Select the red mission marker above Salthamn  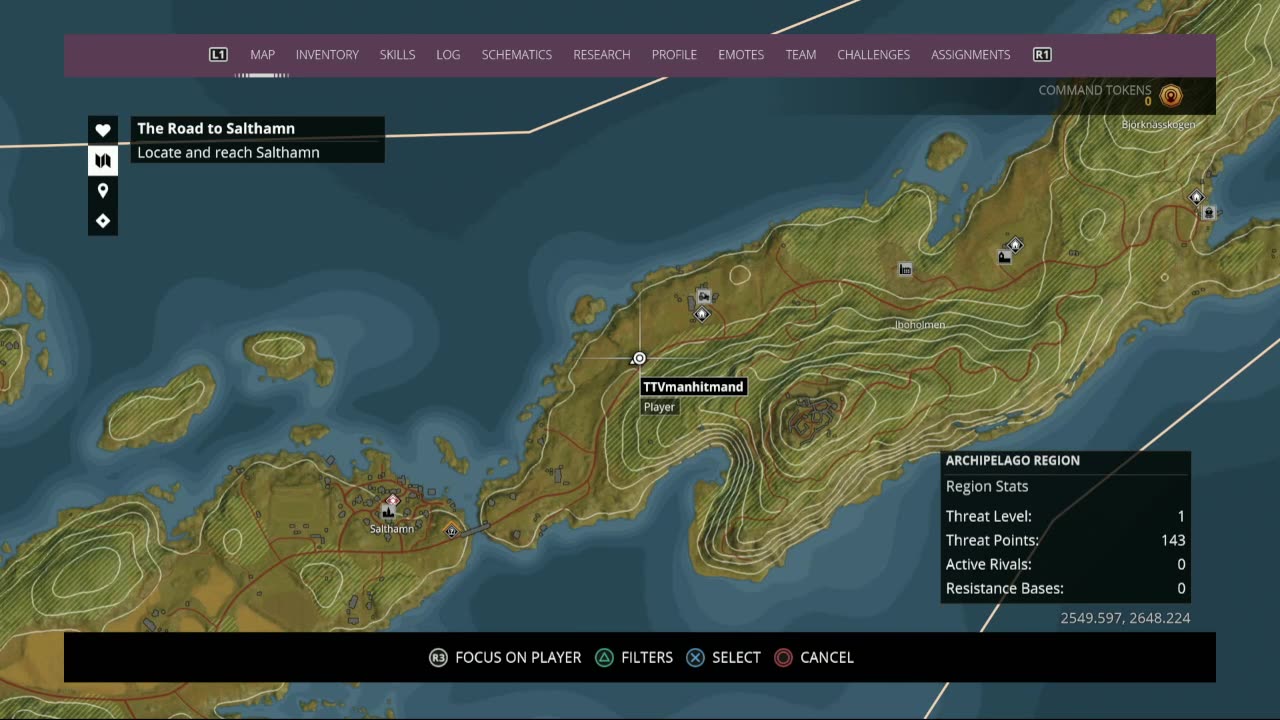click(393, 499)
